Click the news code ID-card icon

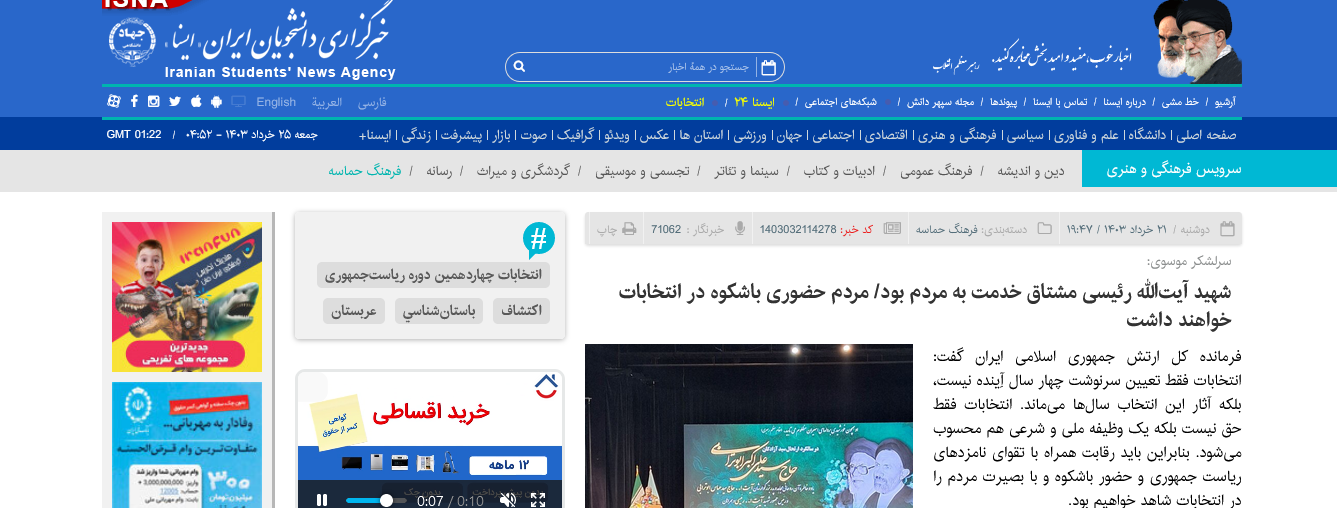pos(892,229)
